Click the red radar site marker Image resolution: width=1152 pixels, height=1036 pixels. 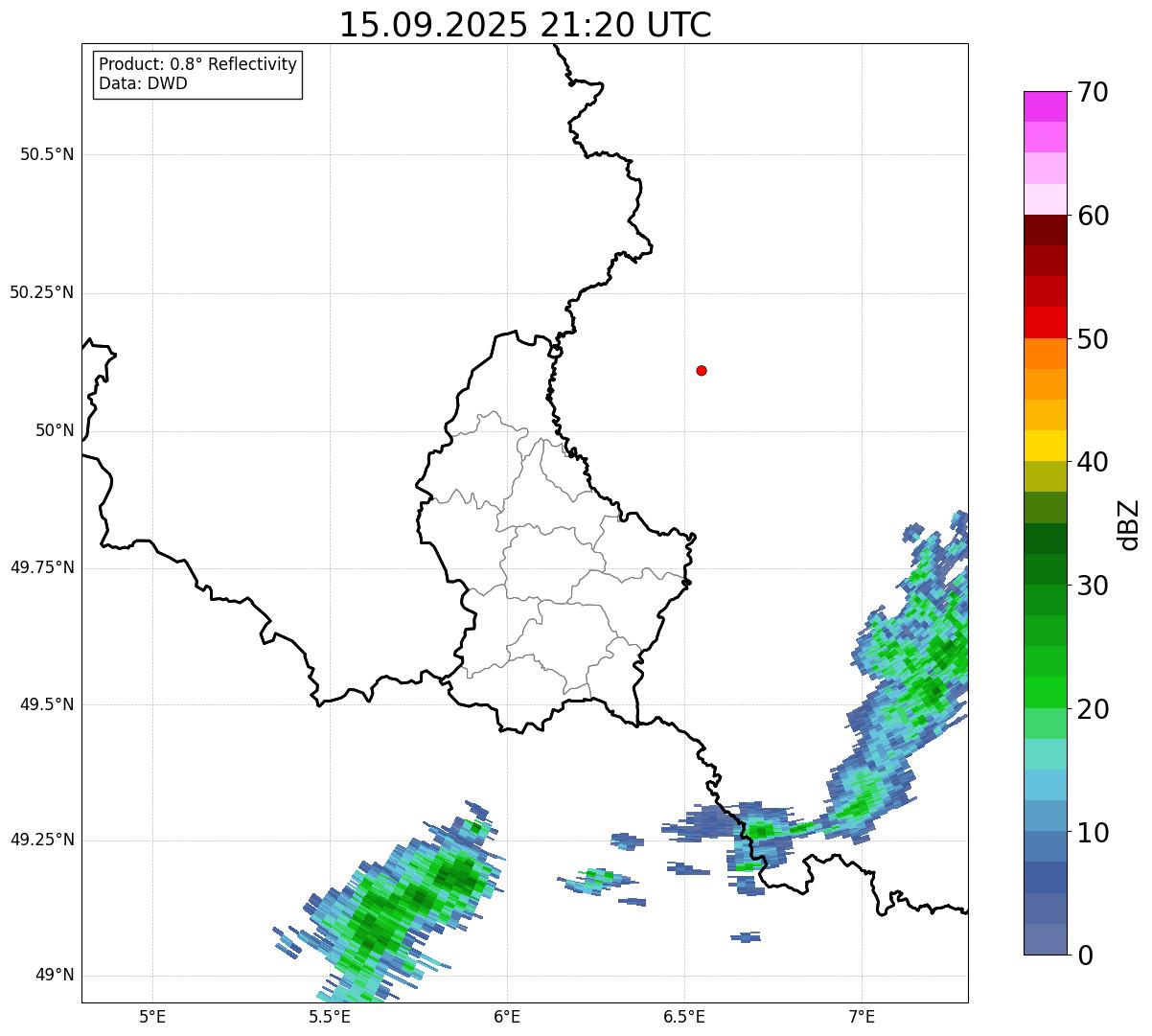(702, 370)
